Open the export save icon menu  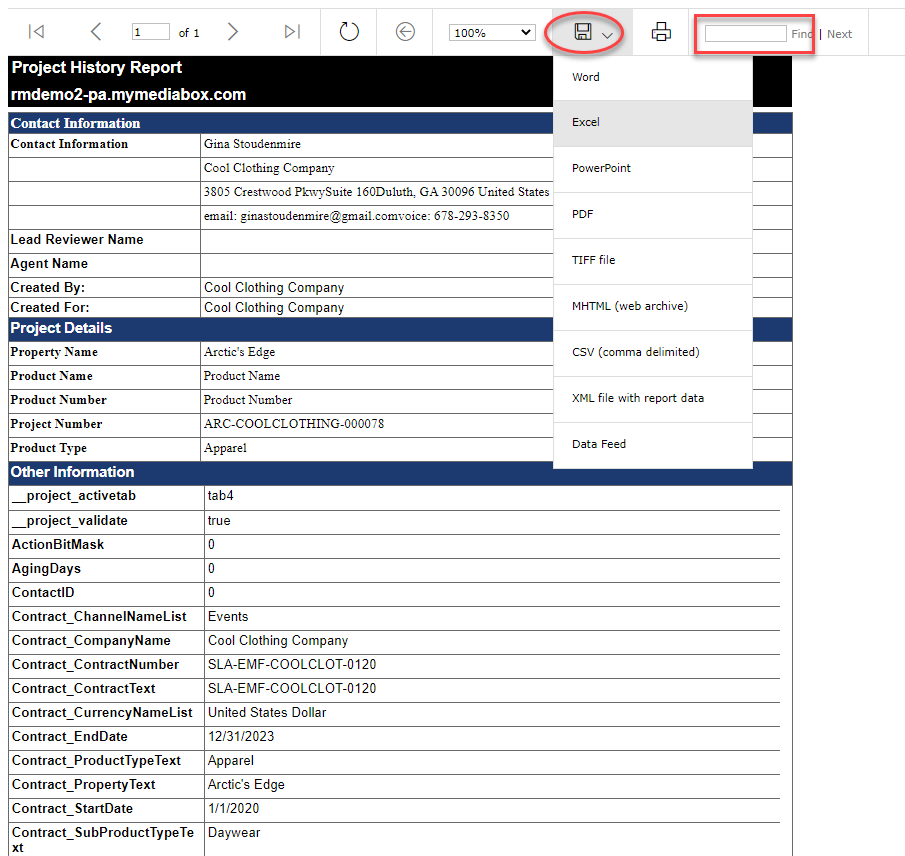click(592, 32)
